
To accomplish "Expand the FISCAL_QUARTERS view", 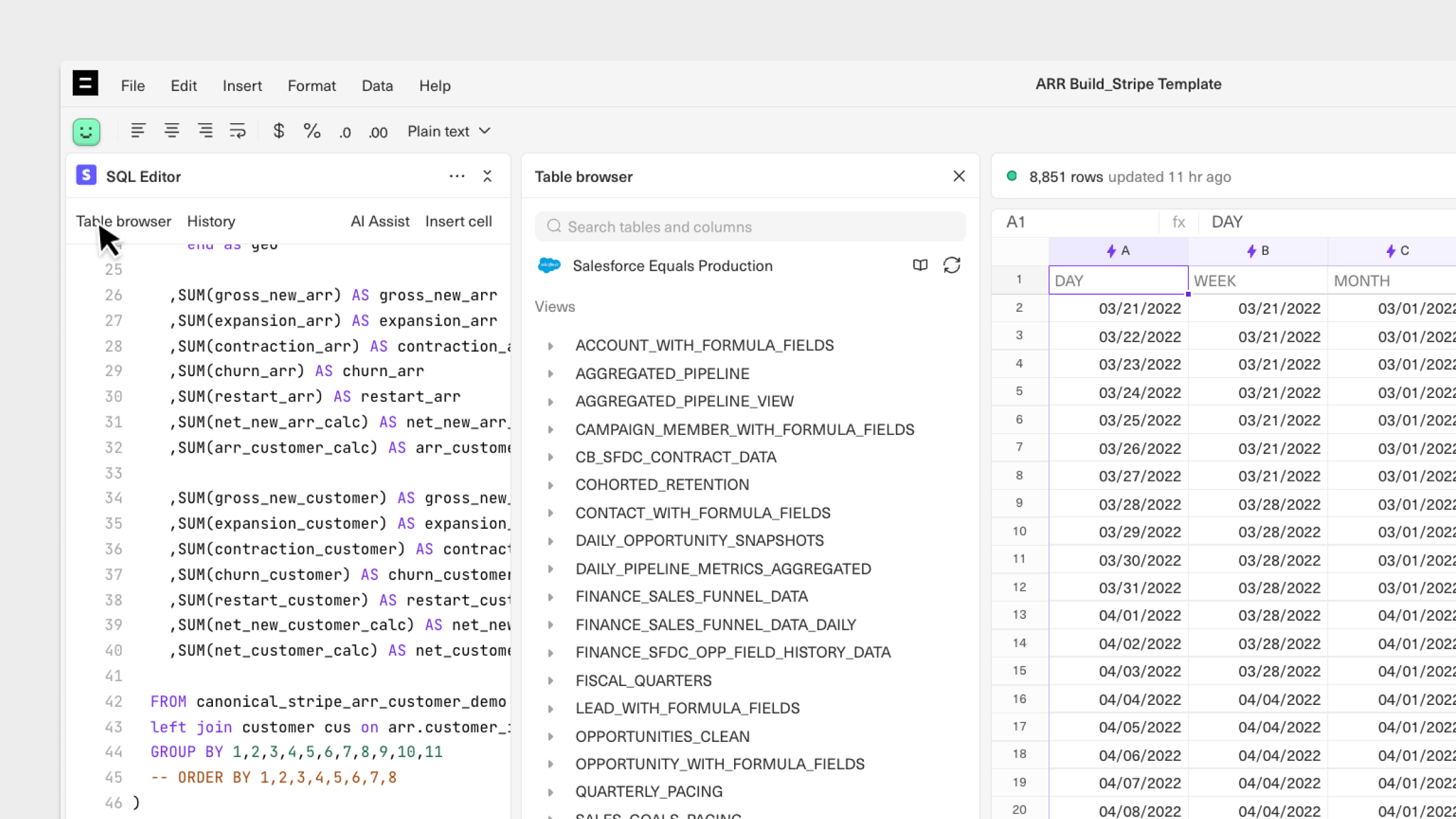I will 550,681.
